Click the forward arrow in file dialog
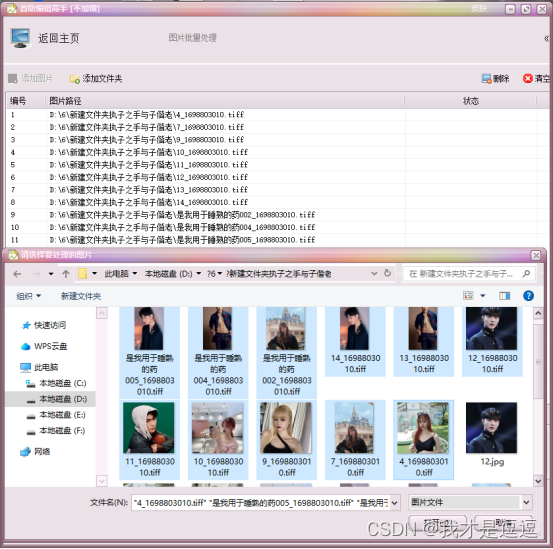The image size is (553, 549). tap(36, 274)
